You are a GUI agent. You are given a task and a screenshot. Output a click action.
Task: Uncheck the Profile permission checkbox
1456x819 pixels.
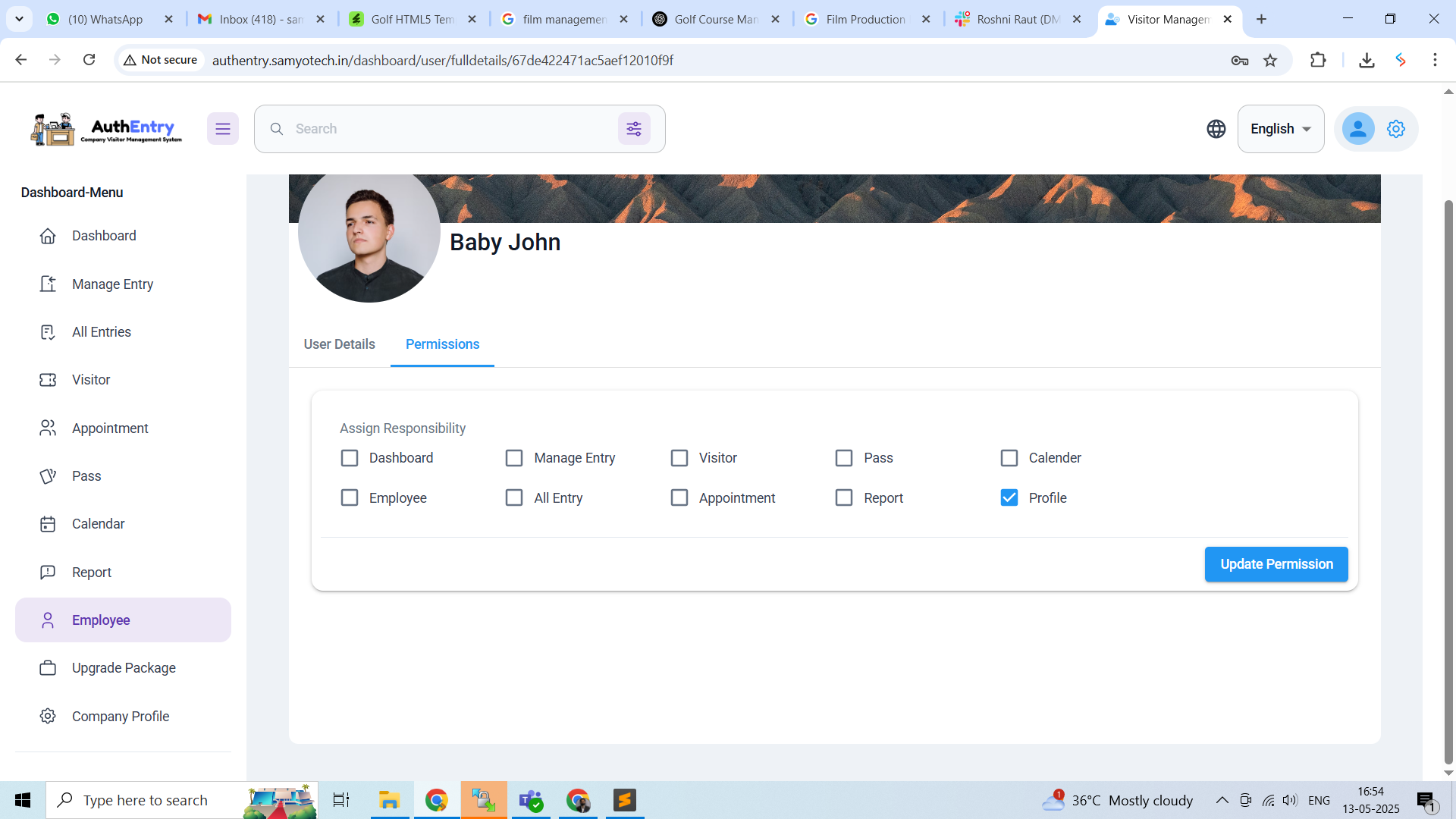pyautogui.click(x=1009, y=498)
